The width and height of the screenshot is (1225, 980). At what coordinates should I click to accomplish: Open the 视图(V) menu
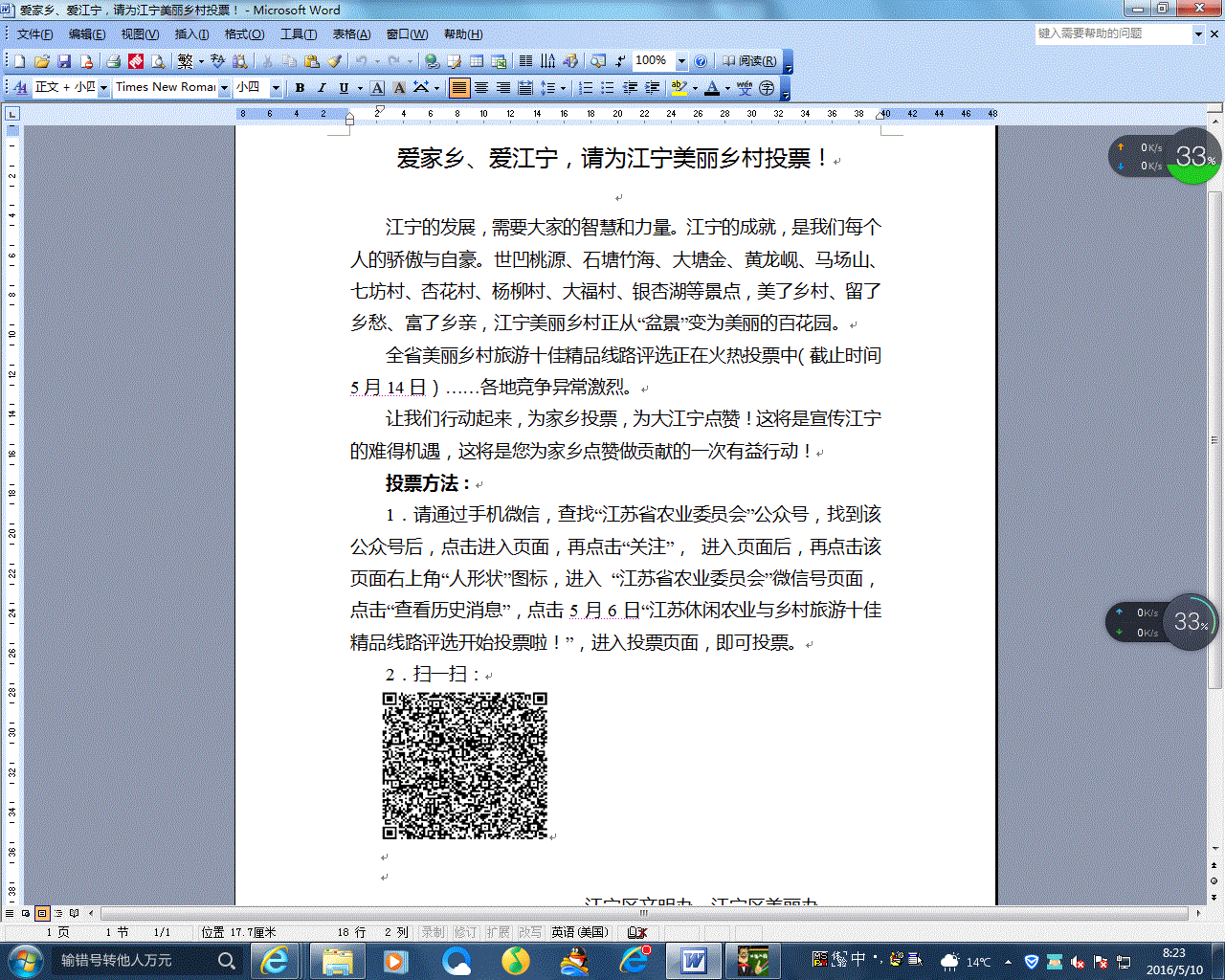[140, 34]
